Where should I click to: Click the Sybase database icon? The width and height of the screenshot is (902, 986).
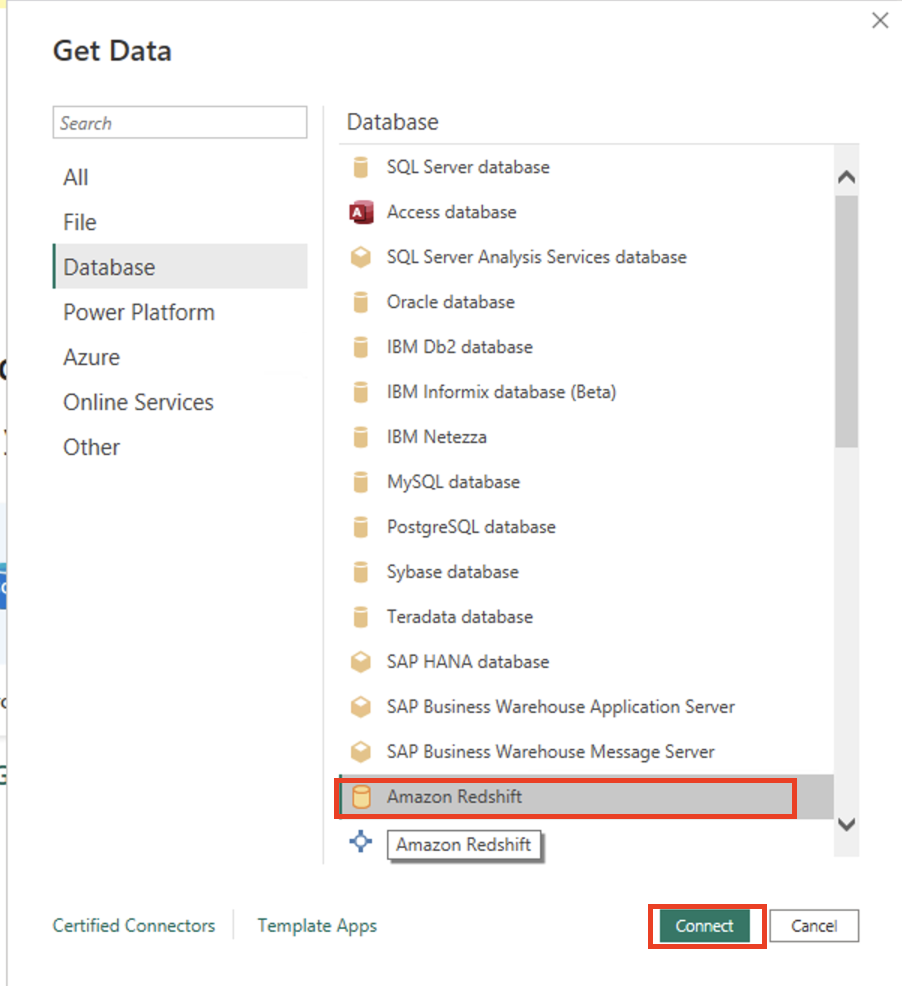(360, 572)
